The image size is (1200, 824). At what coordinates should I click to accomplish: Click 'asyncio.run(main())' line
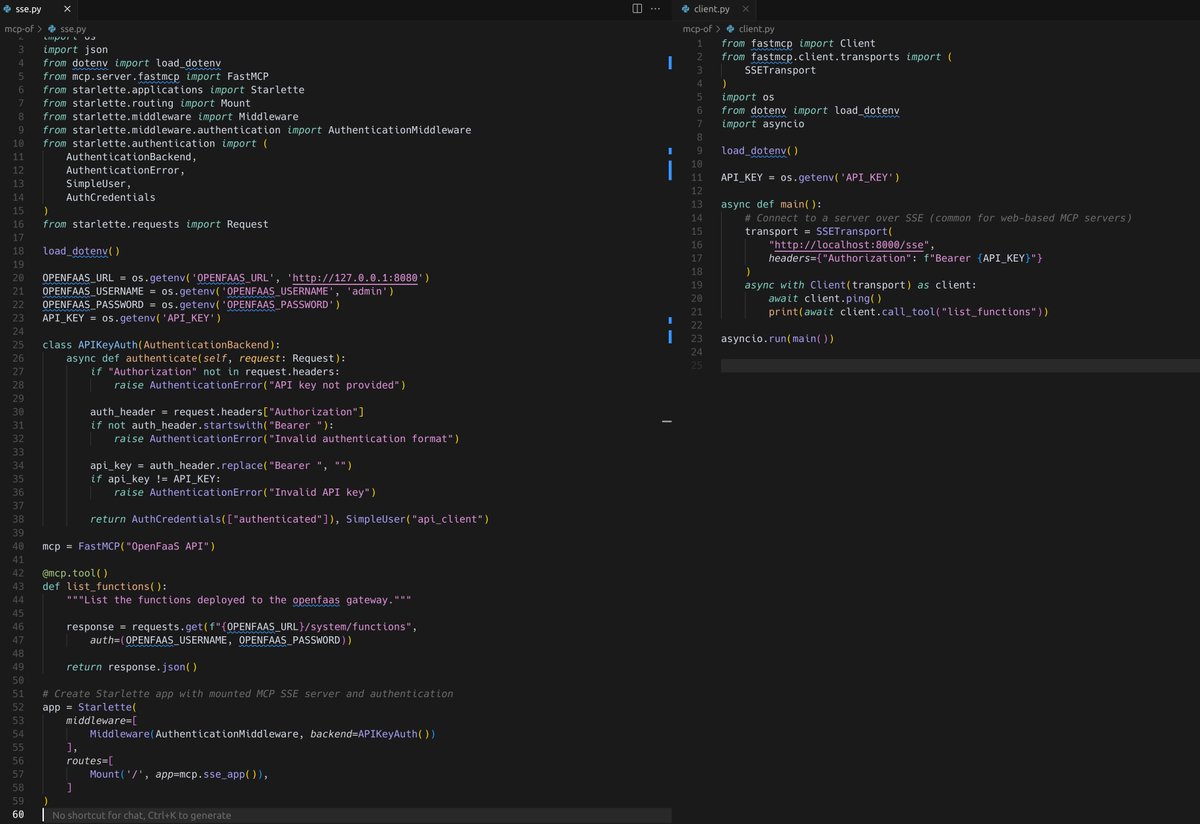[x=777, y=339]
